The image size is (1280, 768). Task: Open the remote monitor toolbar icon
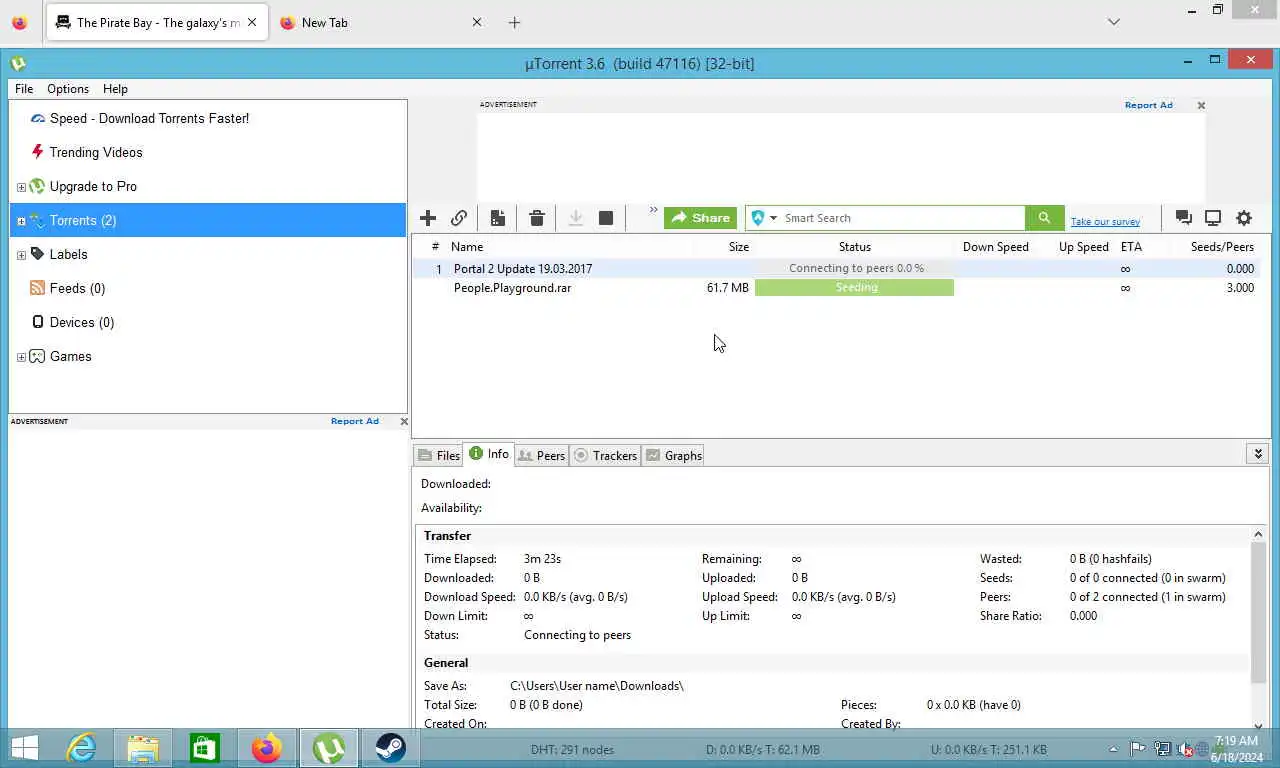point(1213,218)
